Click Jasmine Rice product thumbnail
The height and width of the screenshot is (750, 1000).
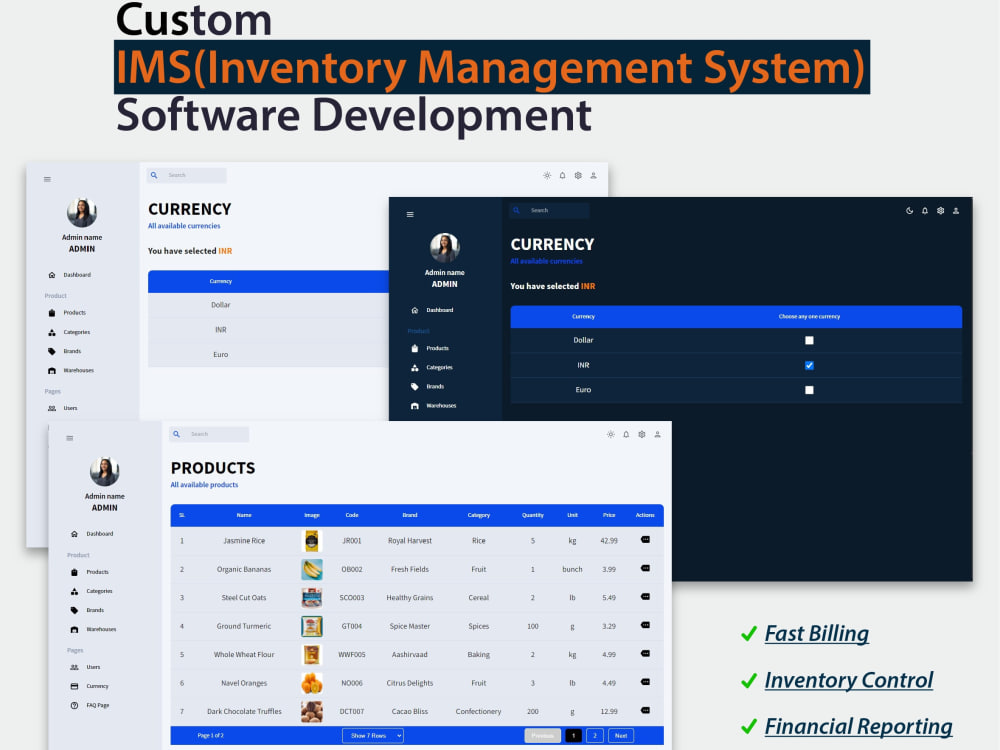click(x=312, y=541)
